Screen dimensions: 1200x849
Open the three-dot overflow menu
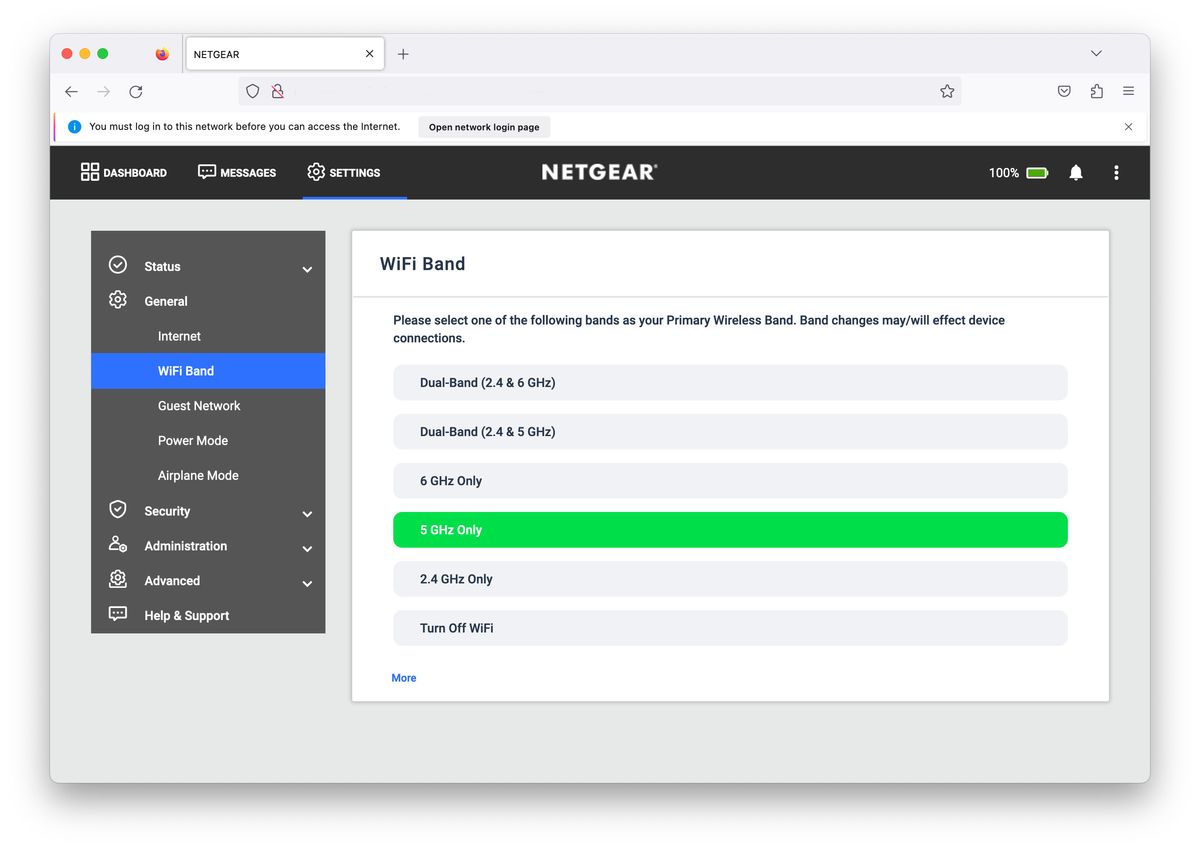click(x=1116, y=173)
